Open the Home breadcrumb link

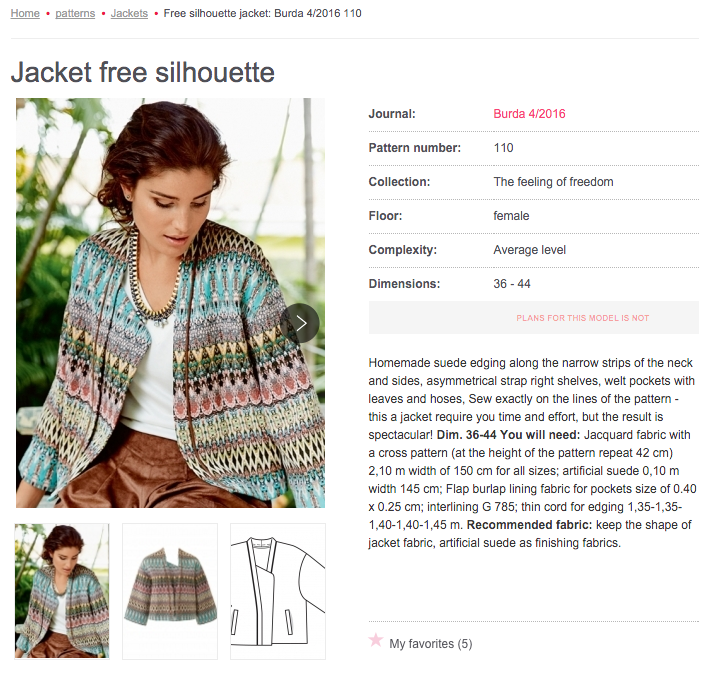click(x=25, y=13)
